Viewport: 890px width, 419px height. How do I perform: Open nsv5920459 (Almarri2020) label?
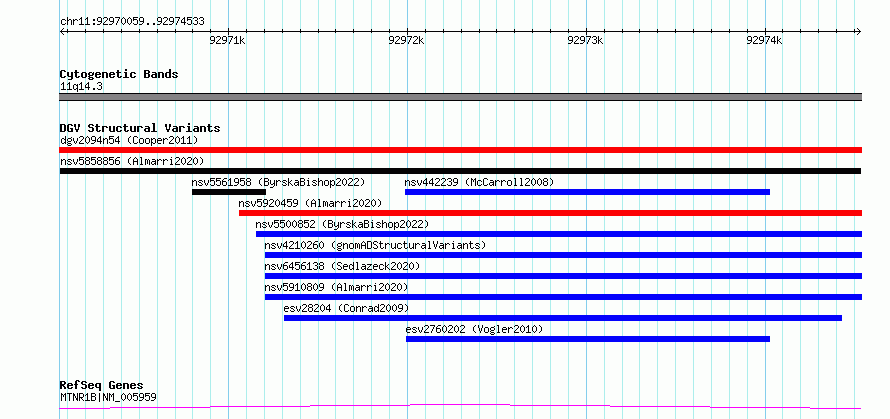tap(310, 203)
